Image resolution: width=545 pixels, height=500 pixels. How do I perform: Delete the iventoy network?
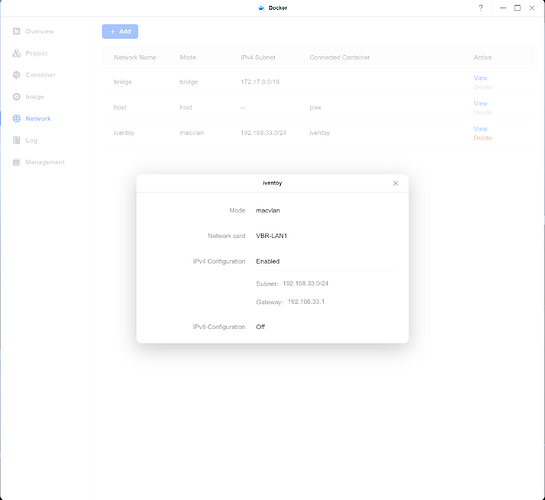[x=483, y=138]
